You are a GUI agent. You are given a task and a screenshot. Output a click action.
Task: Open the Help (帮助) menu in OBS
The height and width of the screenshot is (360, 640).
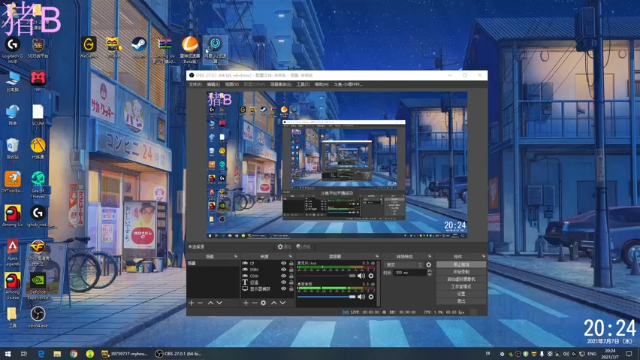click(321, 84)
